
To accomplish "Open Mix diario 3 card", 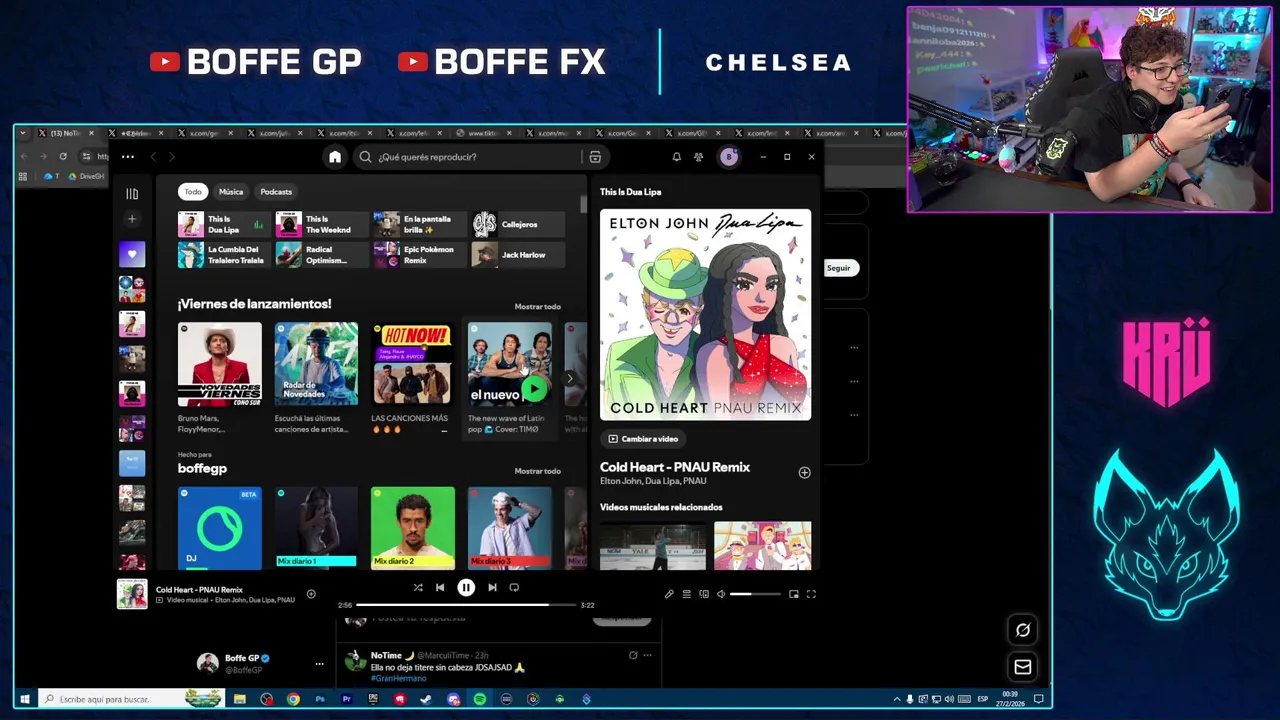I will pos(510,528).
